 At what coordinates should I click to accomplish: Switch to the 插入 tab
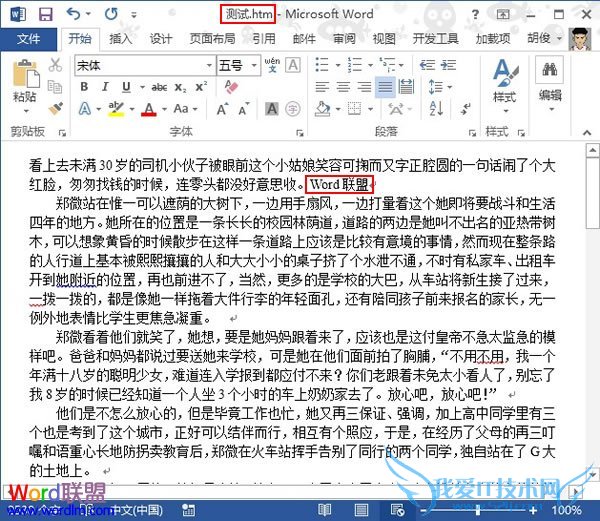[120, 39]
